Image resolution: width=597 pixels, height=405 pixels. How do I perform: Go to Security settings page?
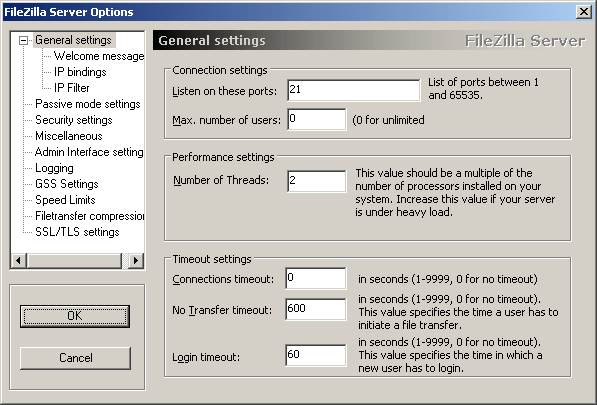coord(73,120)
